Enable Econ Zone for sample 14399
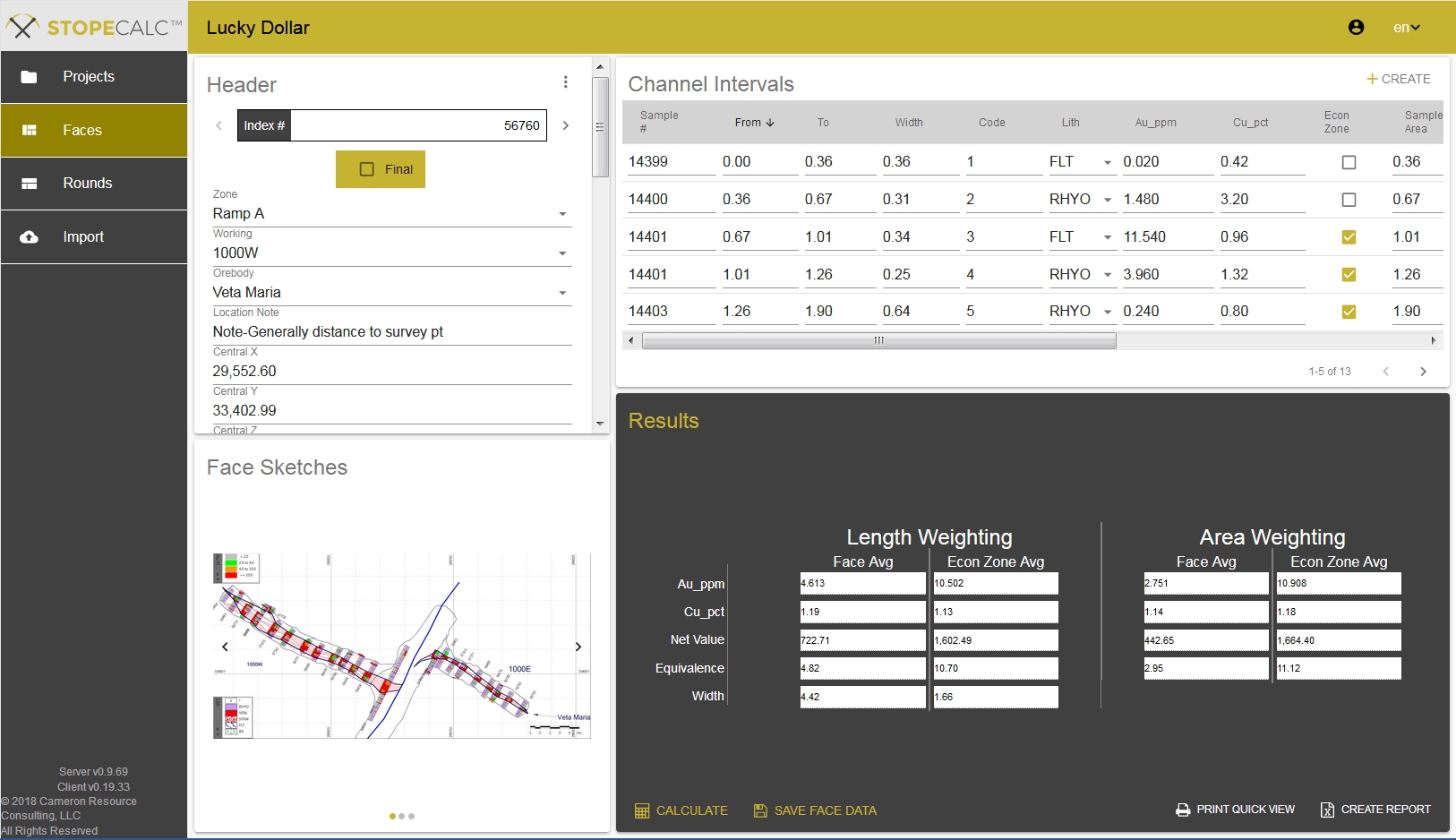The height and width of the screenshot is (840, 1456). coord(1349,162)
